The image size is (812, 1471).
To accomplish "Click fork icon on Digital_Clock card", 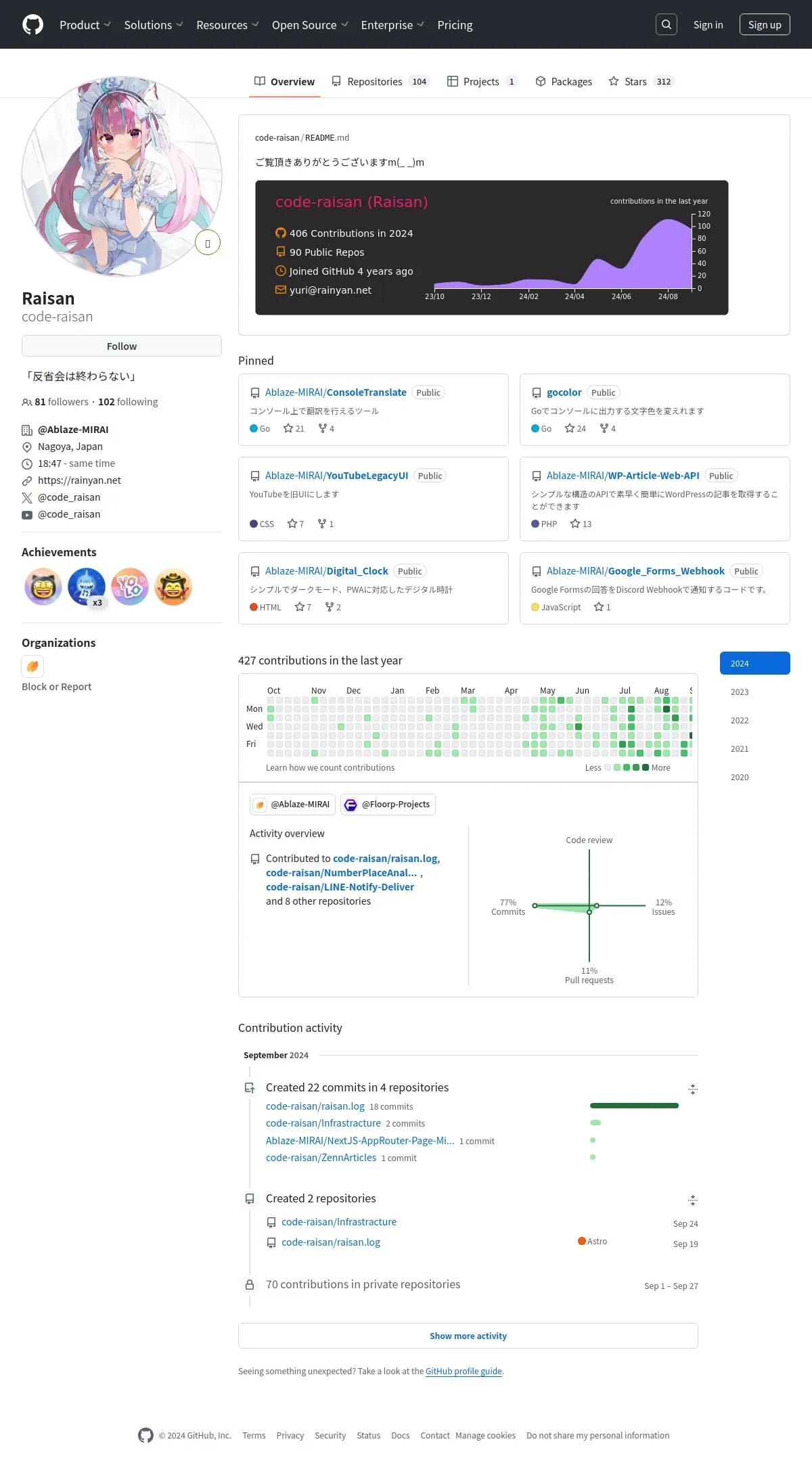I will pyautogui.click(x=330, y=607).
